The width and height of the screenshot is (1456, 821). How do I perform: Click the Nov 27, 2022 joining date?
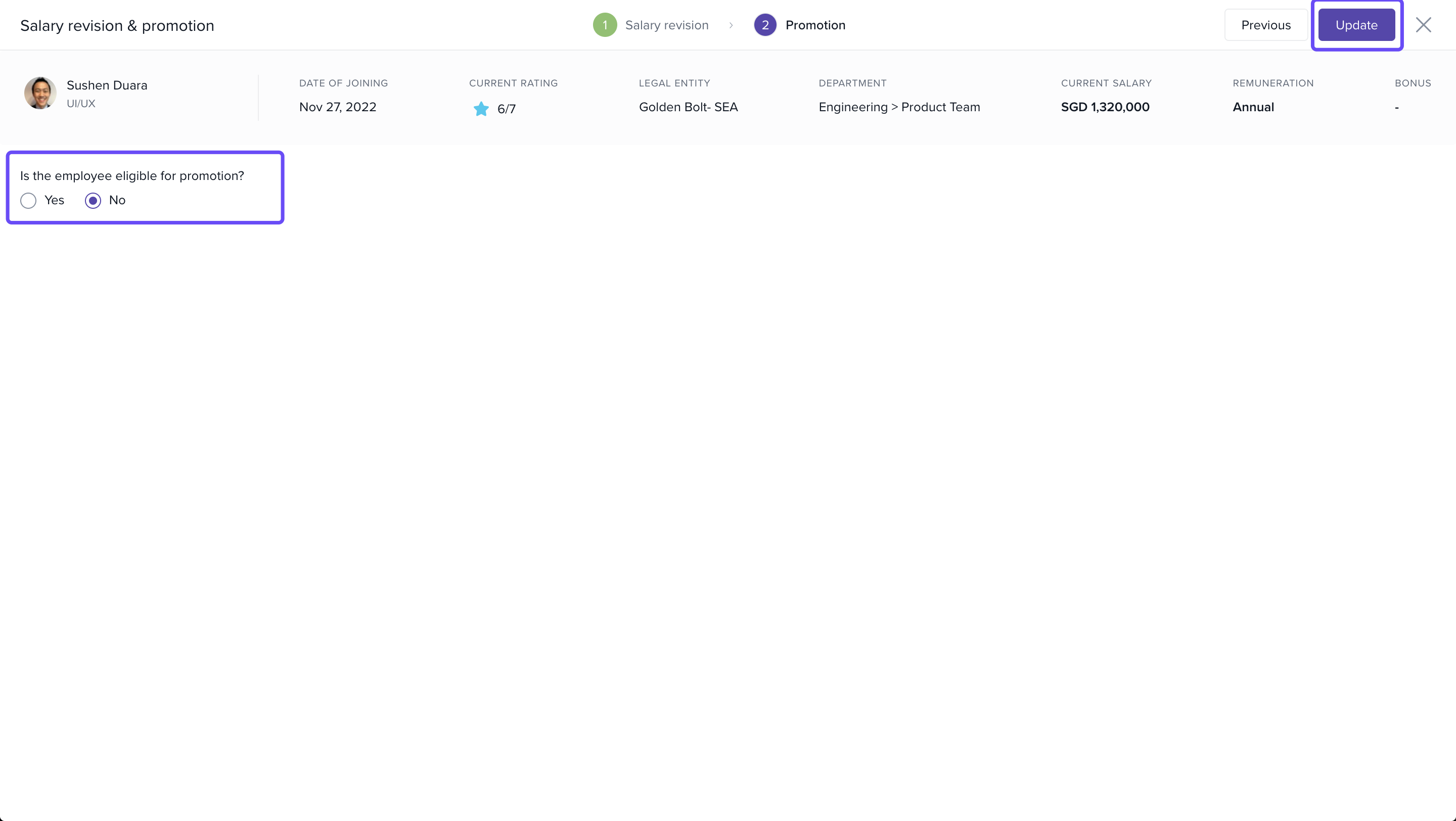pyautogui.click(x=337, y=107)
